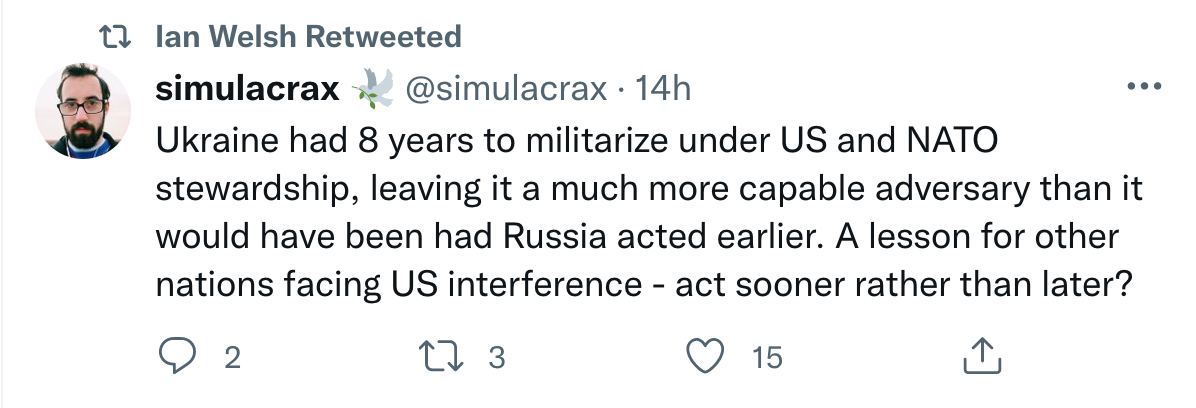Click the like count of 15
Screen dimensions: 1196x408
point(767,358)
